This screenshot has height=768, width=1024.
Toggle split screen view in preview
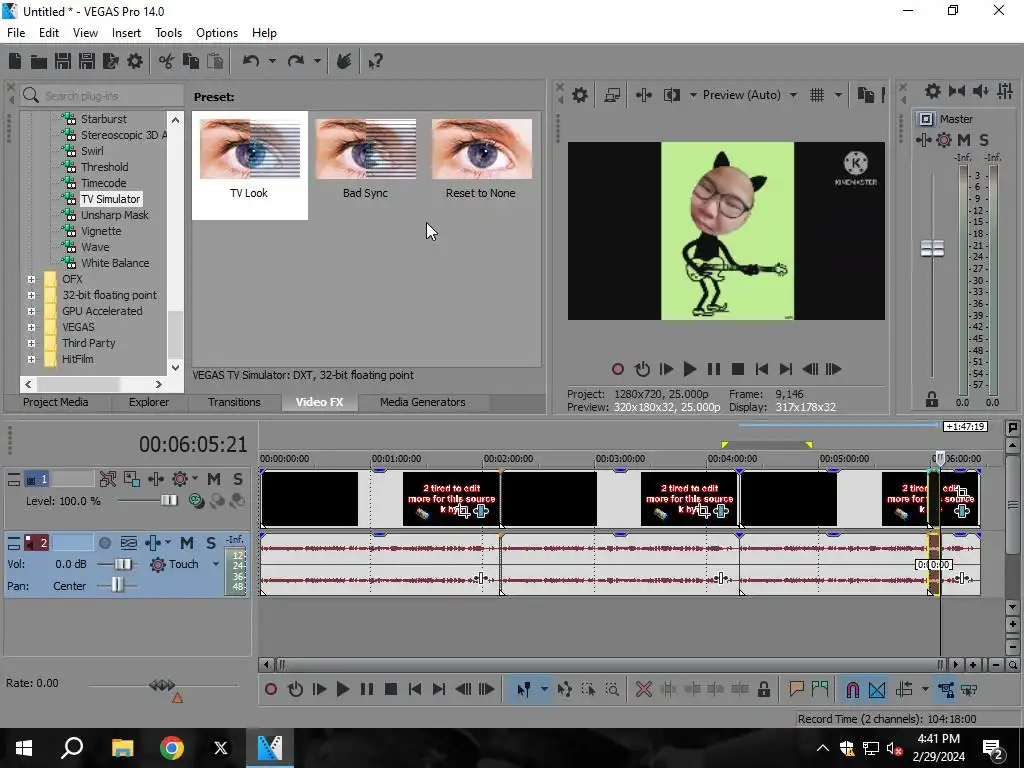(x=672, y=95)
